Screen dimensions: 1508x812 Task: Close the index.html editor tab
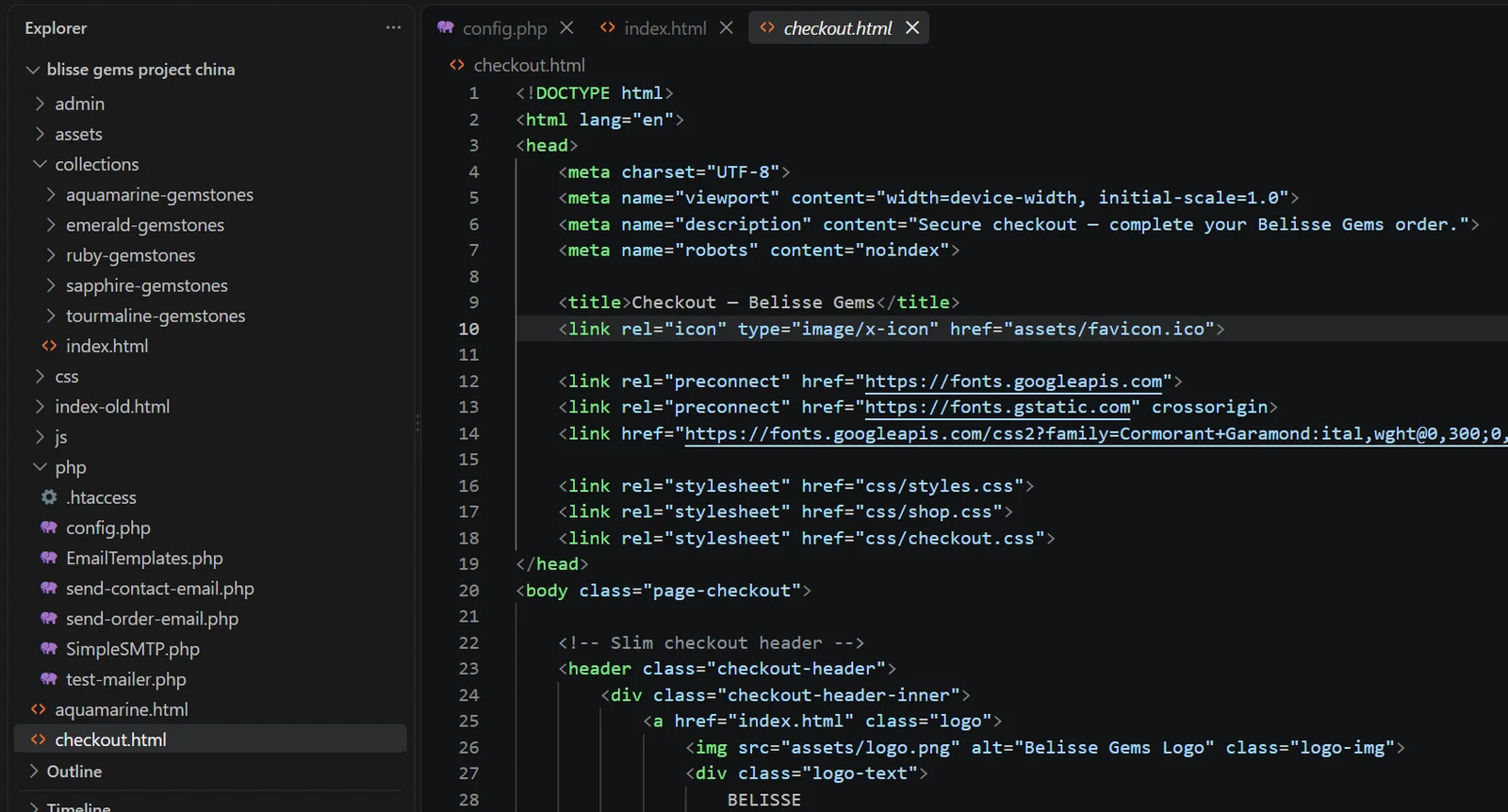click(x=726, y=28)
